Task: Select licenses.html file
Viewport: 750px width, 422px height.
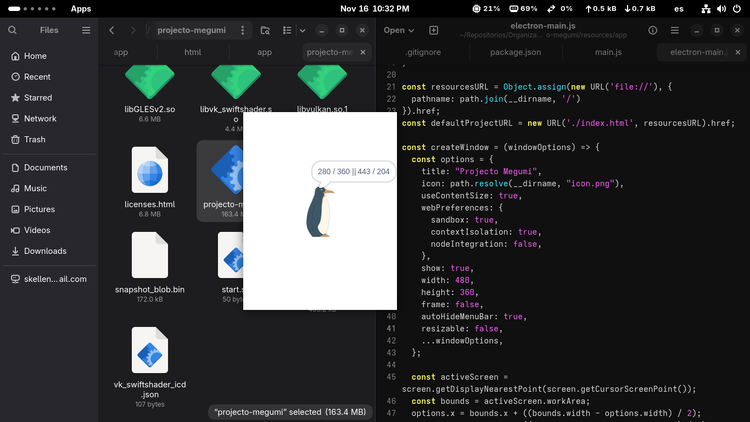Action: tap(150, 182)
